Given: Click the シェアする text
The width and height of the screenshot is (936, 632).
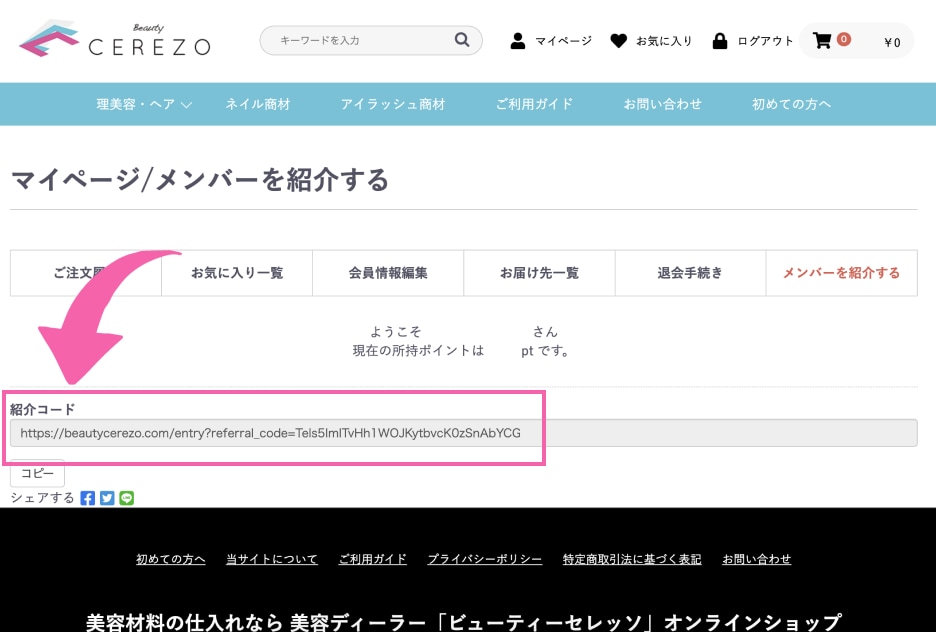Looking at the screenshot, I should tap(42, 498).
